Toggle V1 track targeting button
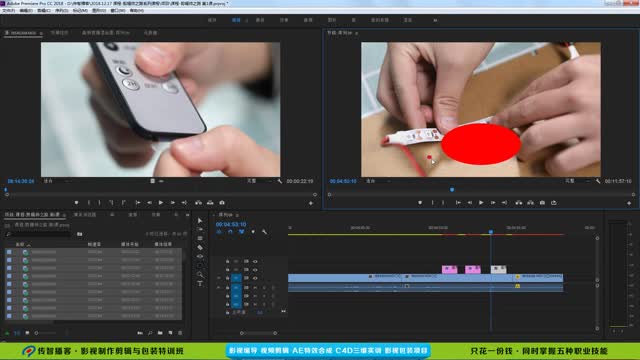640x360 pixels. 236,278
